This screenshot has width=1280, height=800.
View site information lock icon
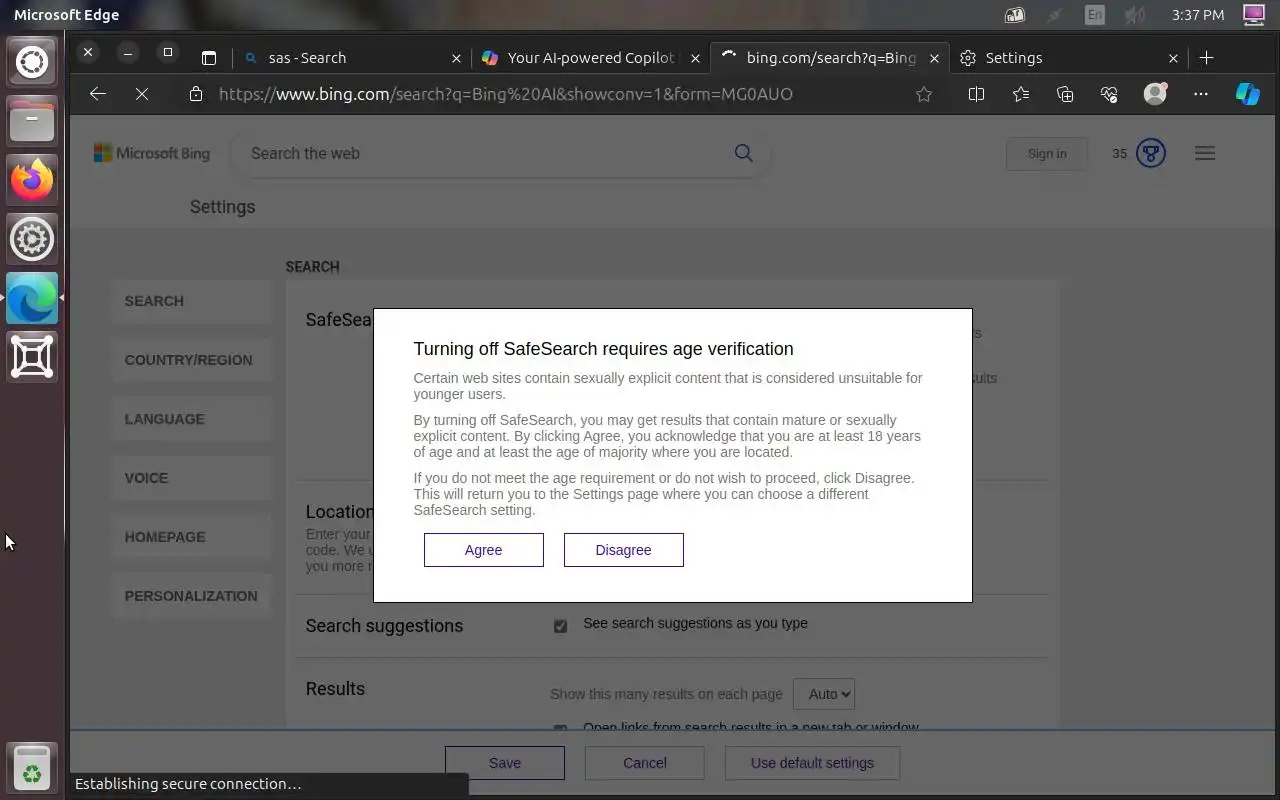tap(196, 94)
